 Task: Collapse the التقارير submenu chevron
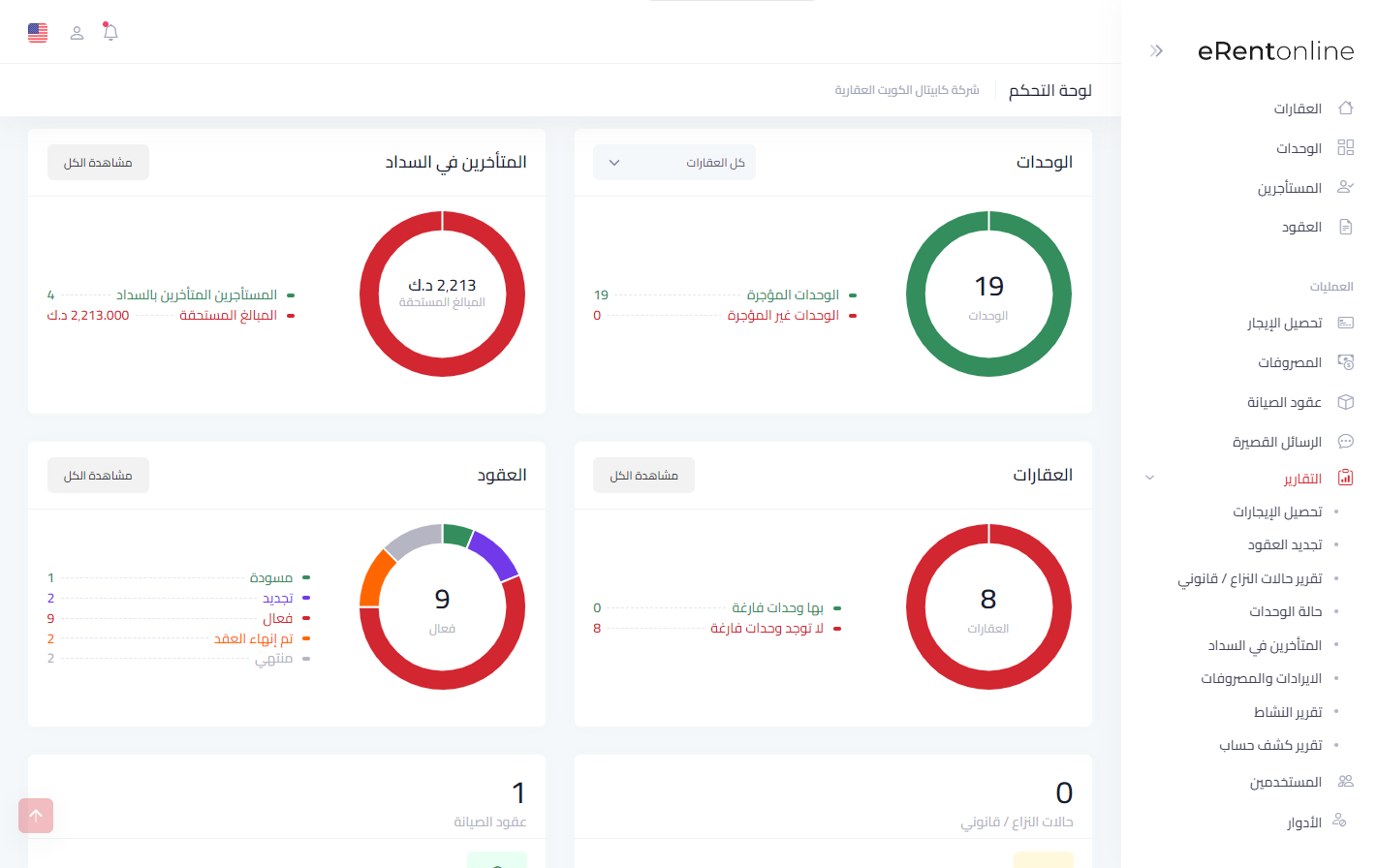[x=1149, y=478]
